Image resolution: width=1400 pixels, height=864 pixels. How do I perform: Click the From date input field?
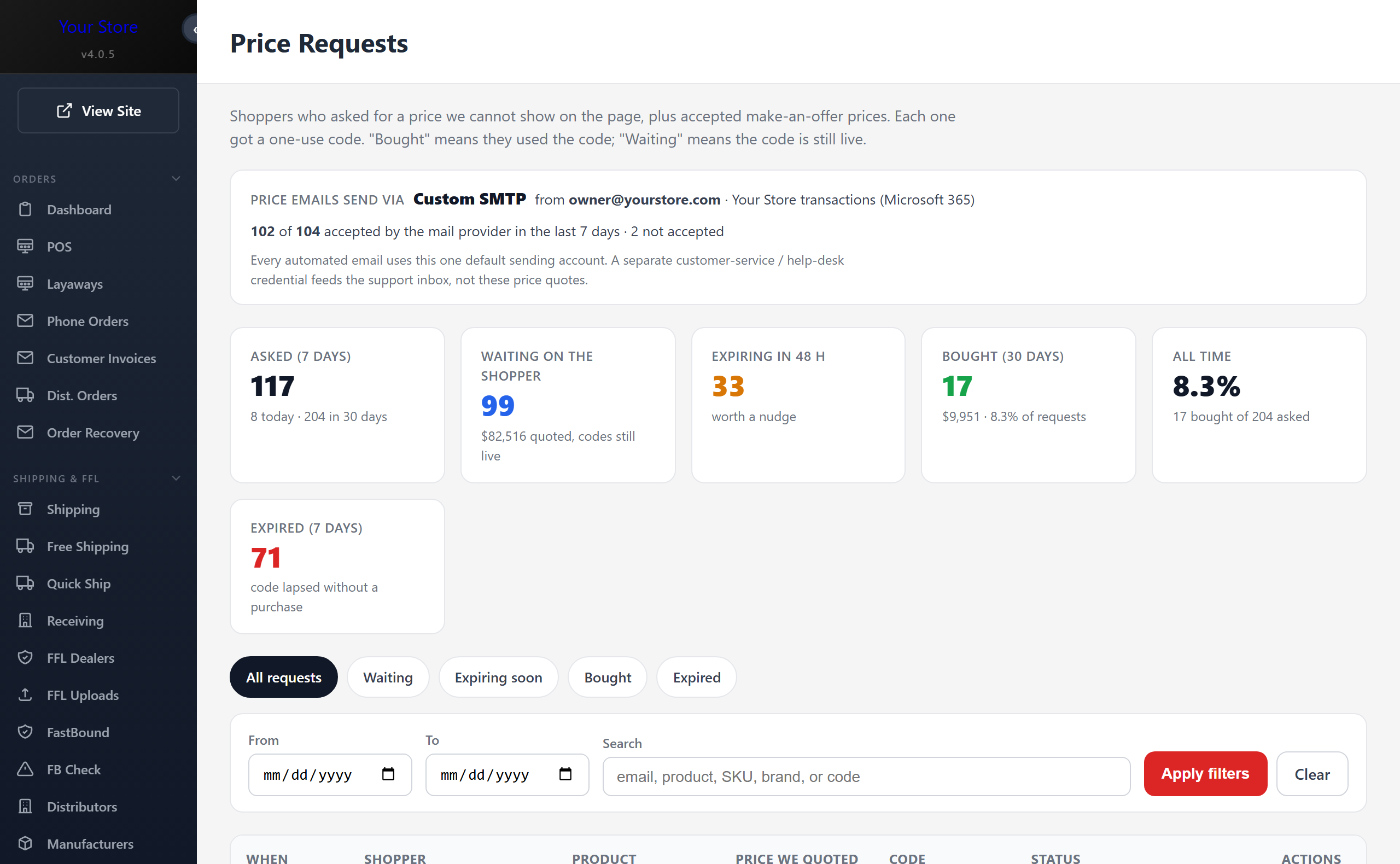[330, 775]
